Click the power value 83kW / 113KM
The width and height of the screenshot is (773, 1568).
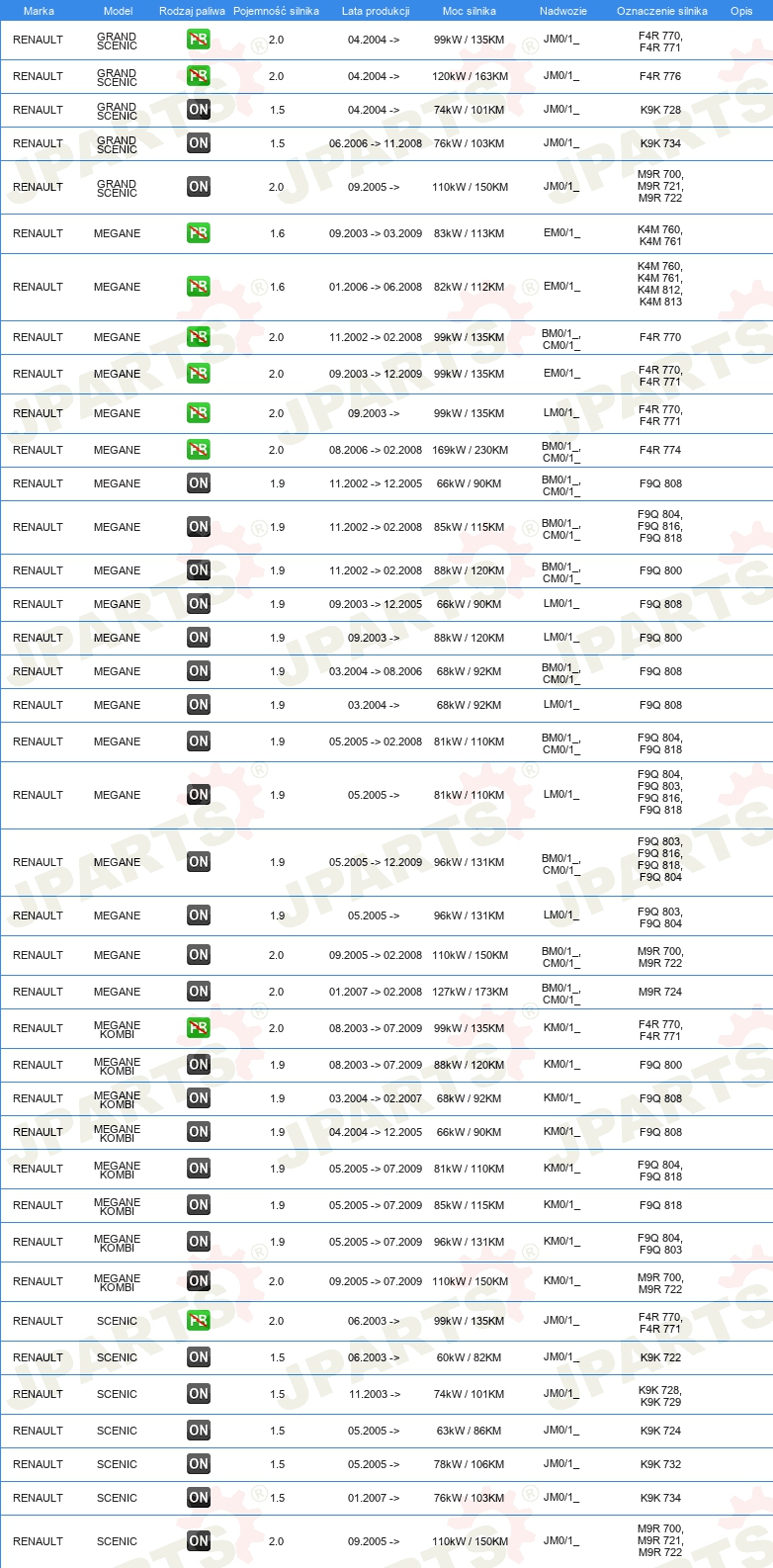coord(470,233)
